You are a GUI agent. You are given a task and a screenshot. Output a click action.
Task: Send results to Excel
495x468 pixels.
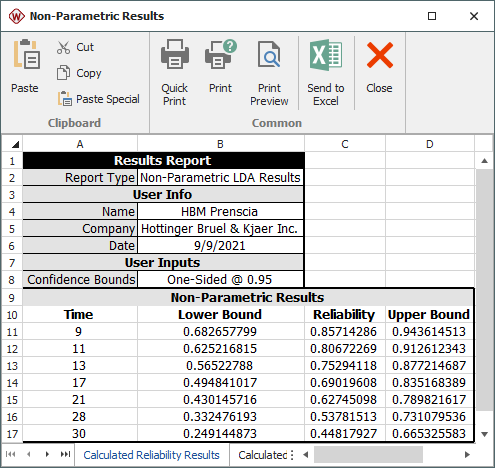(x=326, y=73)
